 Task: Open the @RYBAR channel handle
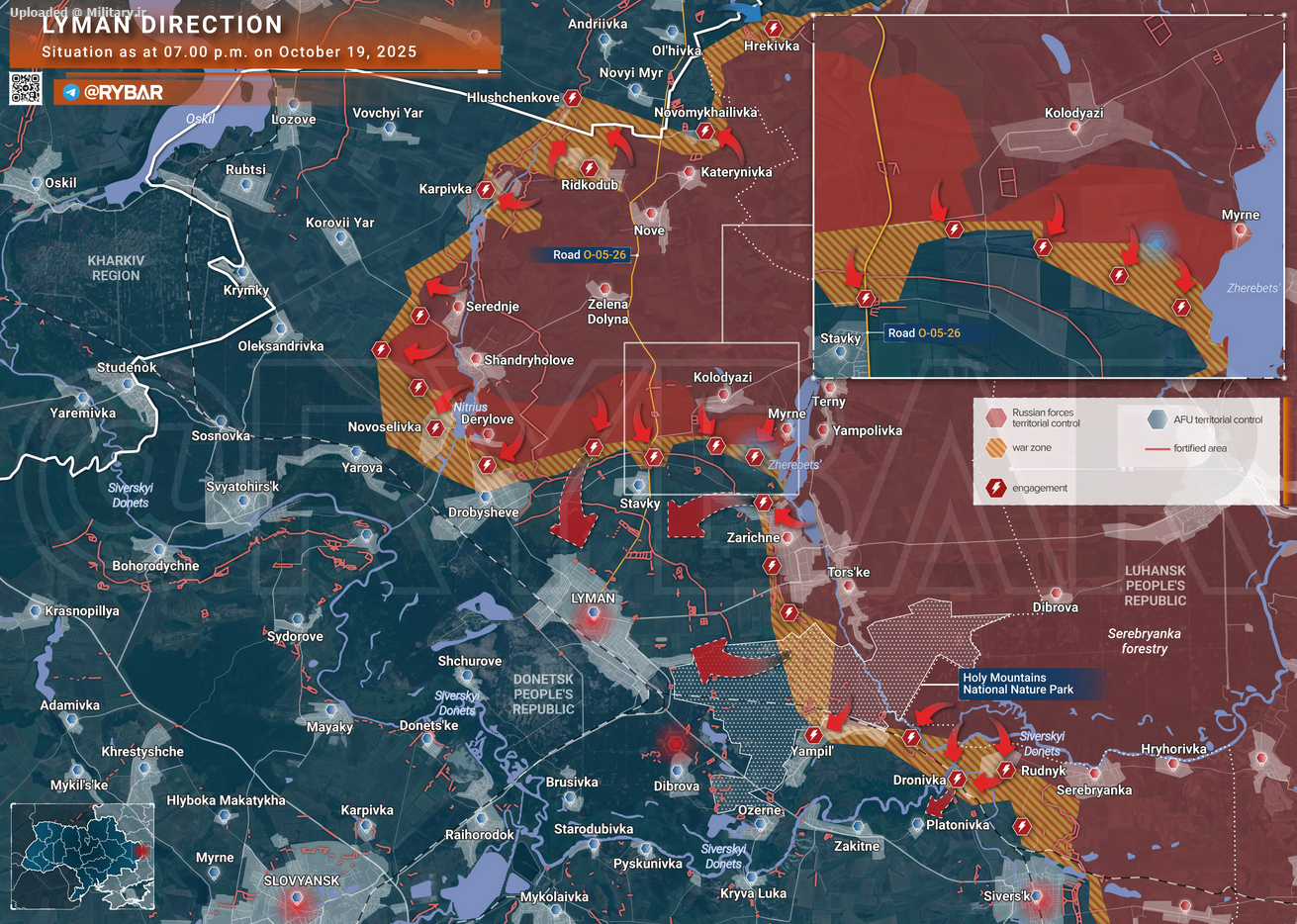(x=124, y=92)
